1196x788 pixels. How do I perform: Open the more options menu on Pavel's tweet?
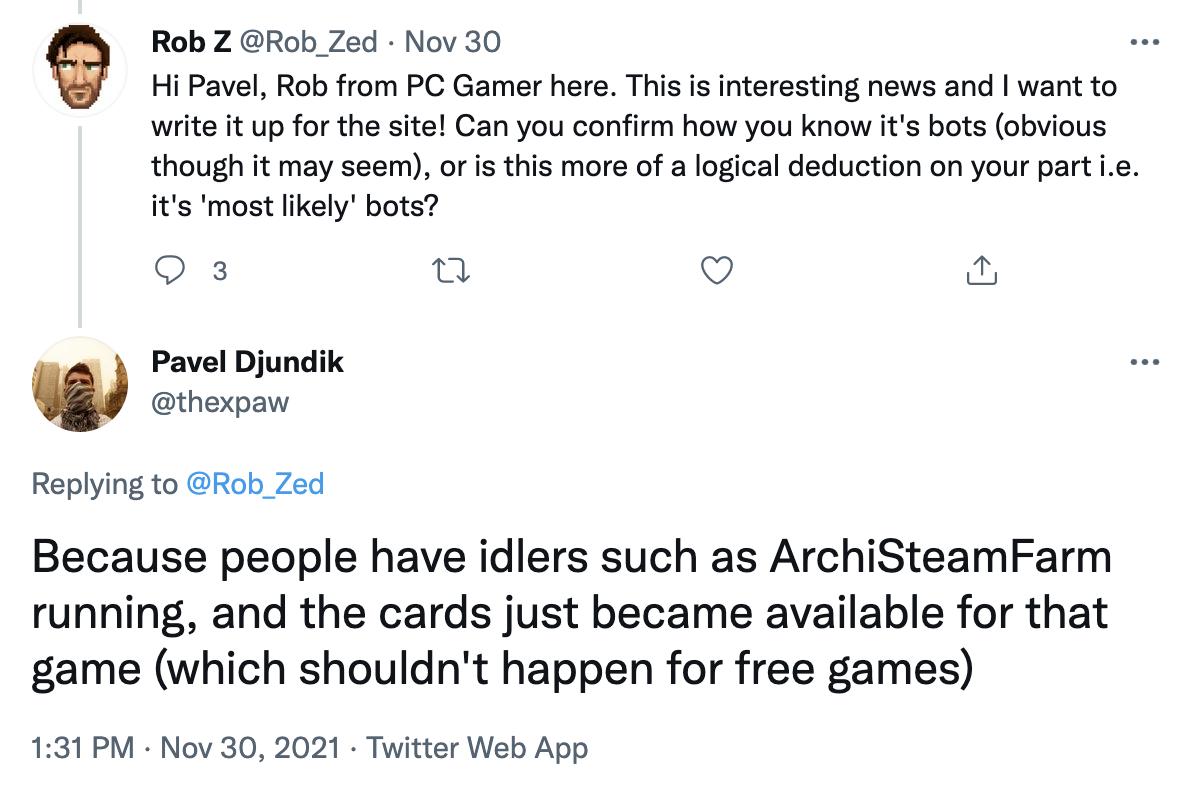pos(1144,362)
